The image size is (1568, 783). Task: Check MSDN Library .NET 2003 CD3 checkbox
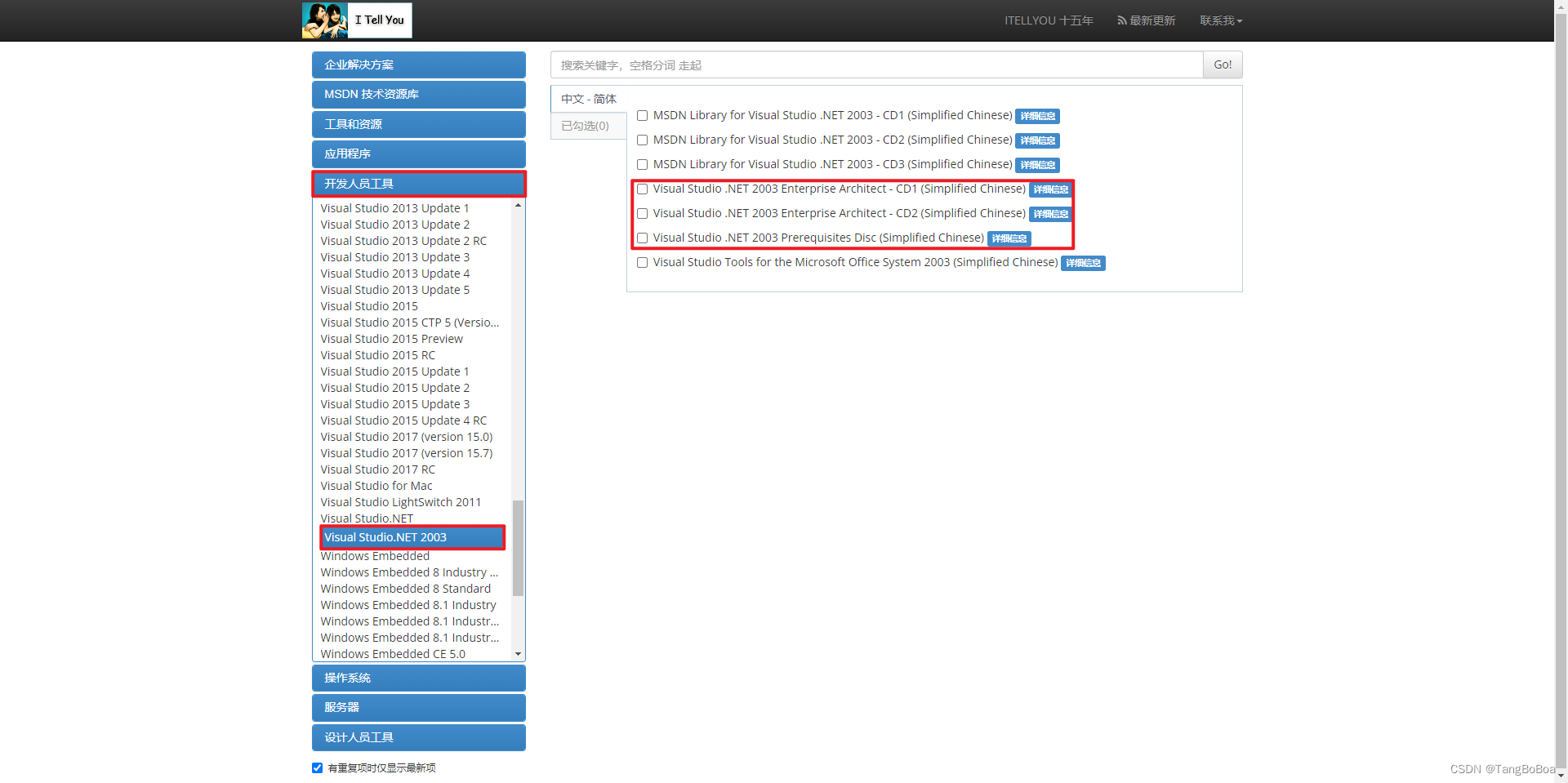pyautogui.click(x=643, y=165)
